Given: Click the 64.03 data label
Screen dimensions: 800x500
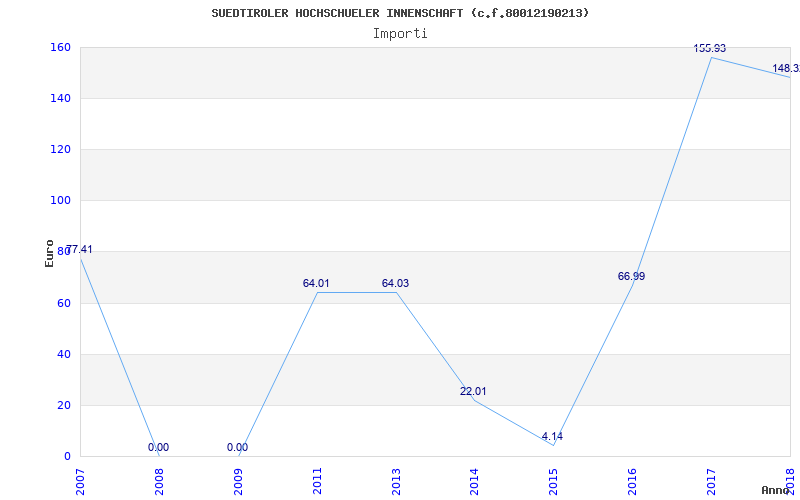Looking at the screenshot, I should [x=395, y=283].
